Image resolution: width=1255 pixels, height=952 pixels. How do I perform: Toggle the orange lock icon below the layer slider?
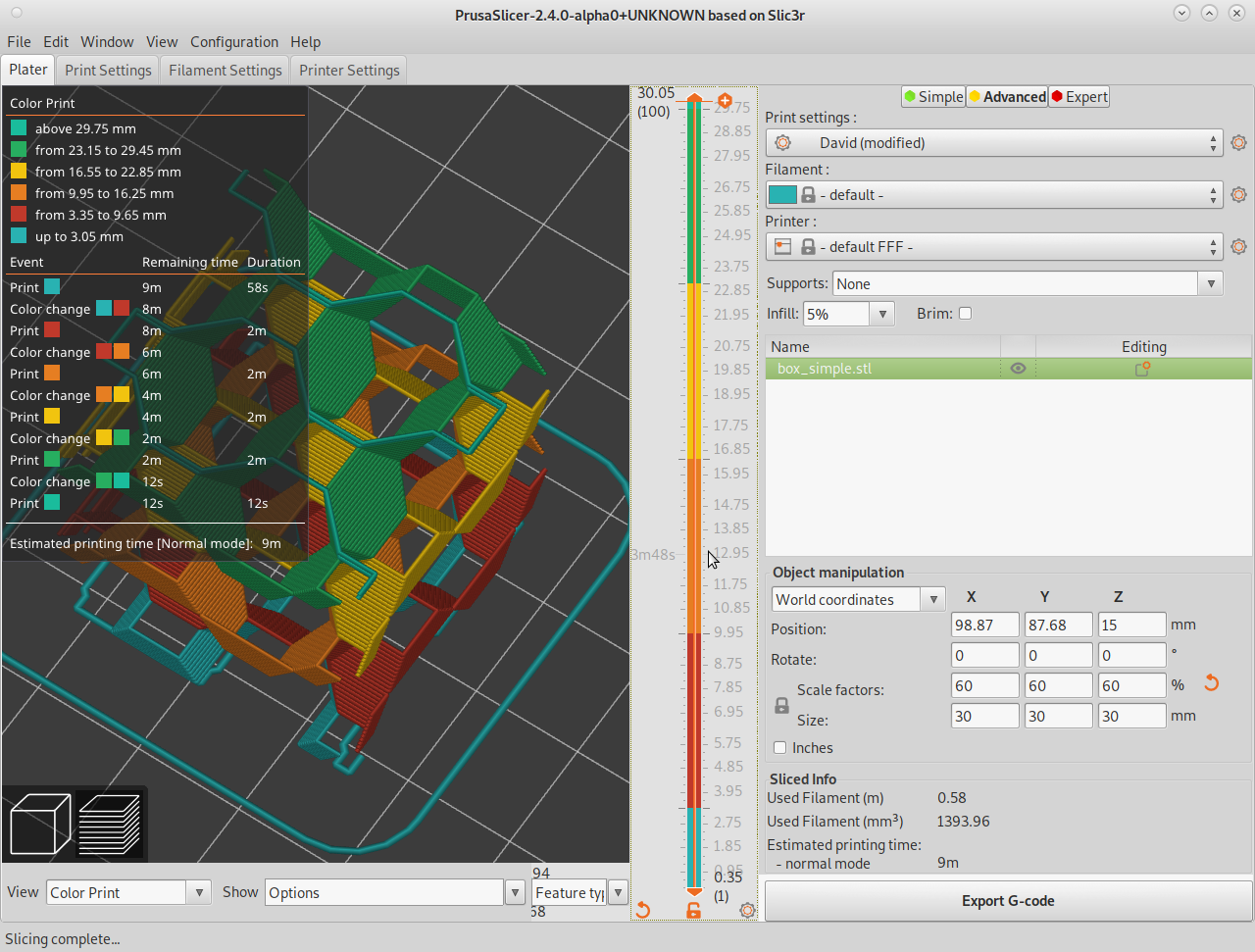click(694, 910)
